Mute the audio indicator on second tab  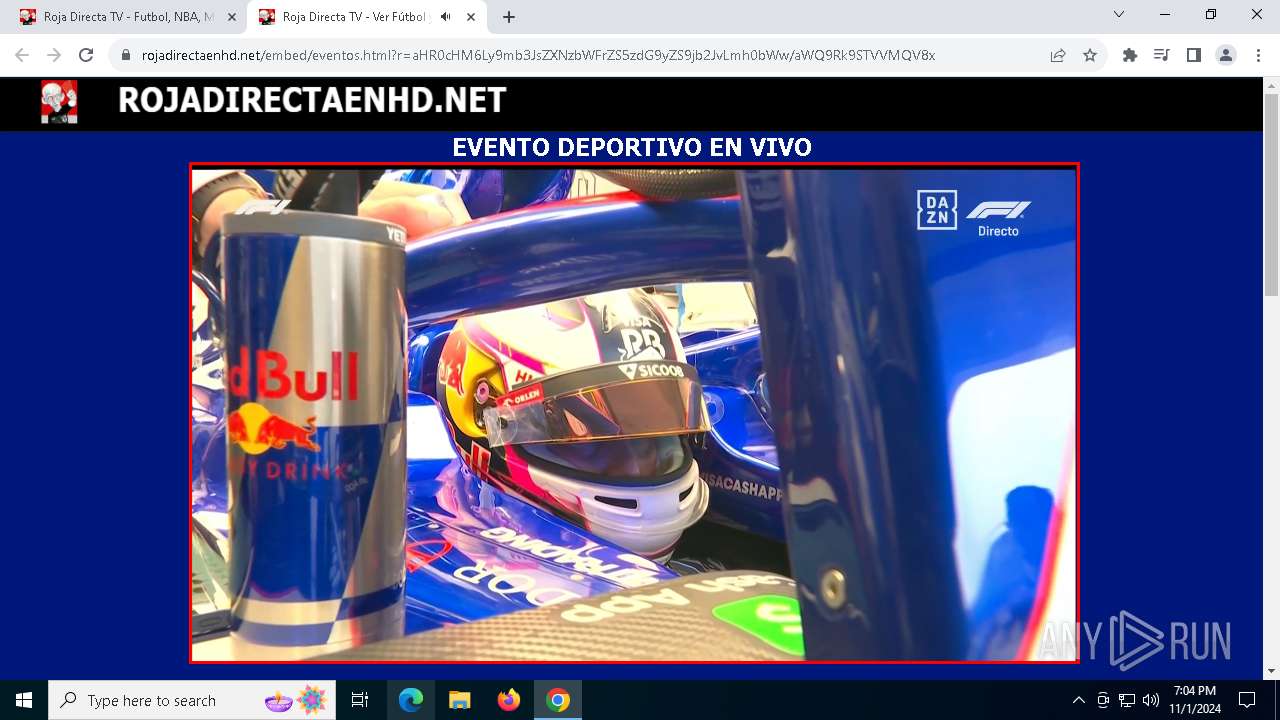(445, 17)
